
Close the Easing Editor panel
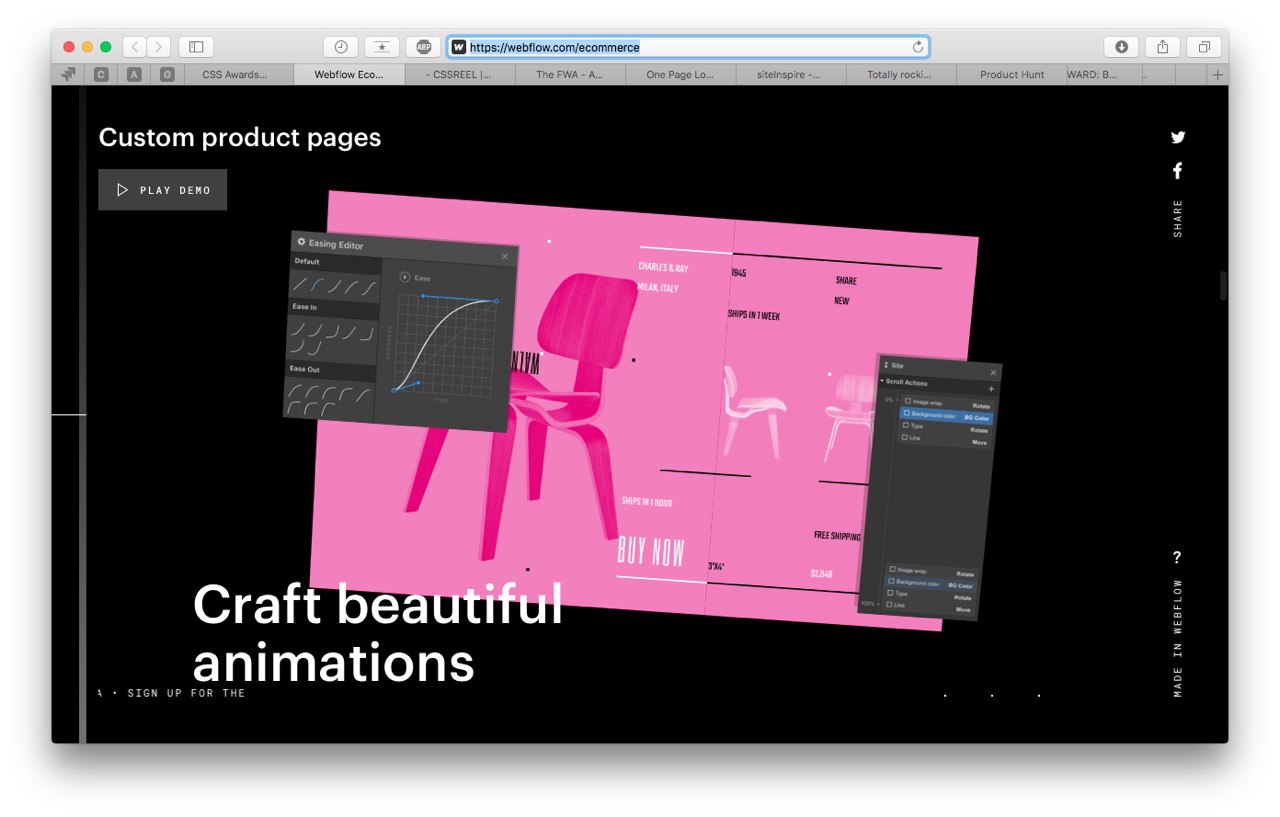pyautogui.click(x=505, y=257)
